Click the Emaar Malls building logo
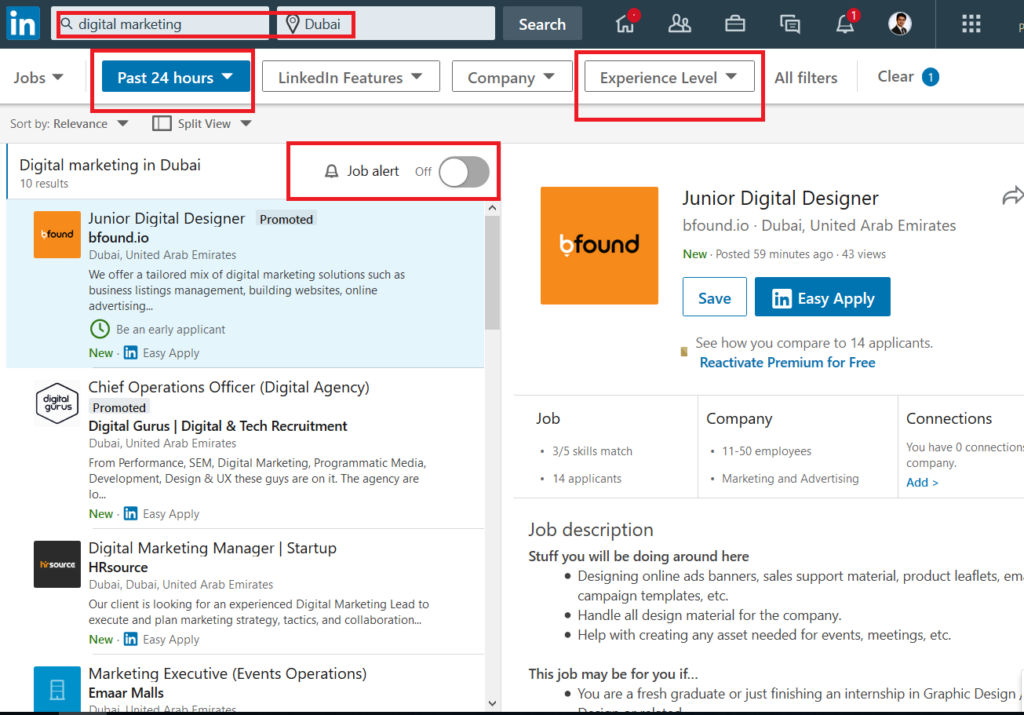The image size is (1024, 715). (x=57, y=689)
